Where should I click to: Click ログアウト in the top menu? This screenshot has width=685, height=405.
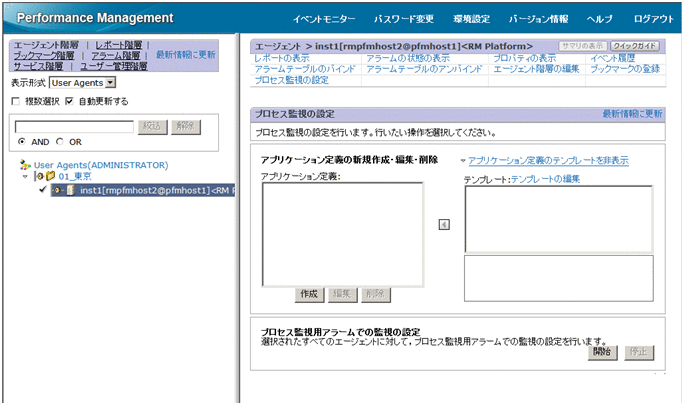pos(654,19)
